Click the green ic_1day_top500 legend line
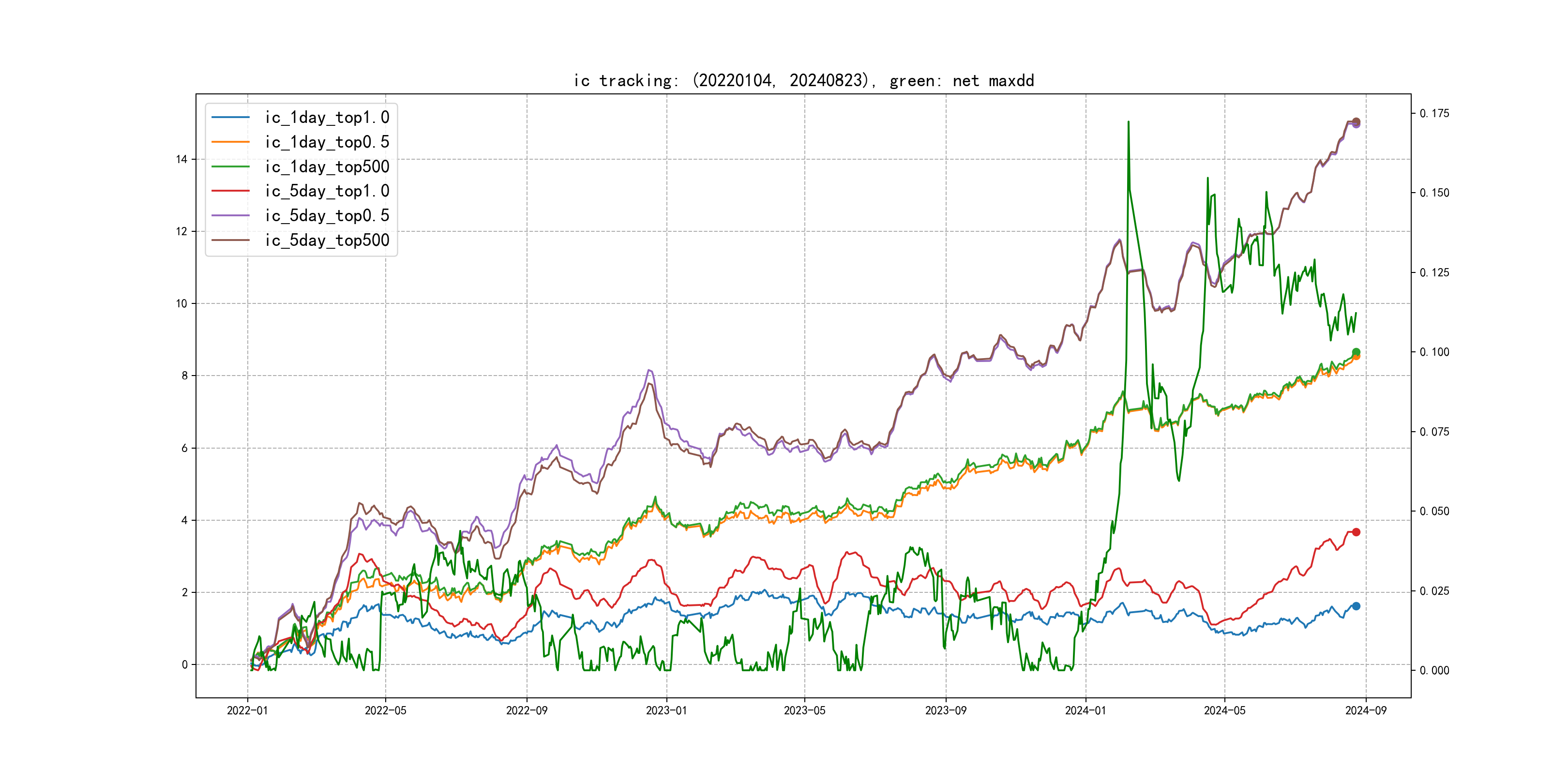Image resolution: width=1568 pixels, height=784 pixels. point(230,166)
